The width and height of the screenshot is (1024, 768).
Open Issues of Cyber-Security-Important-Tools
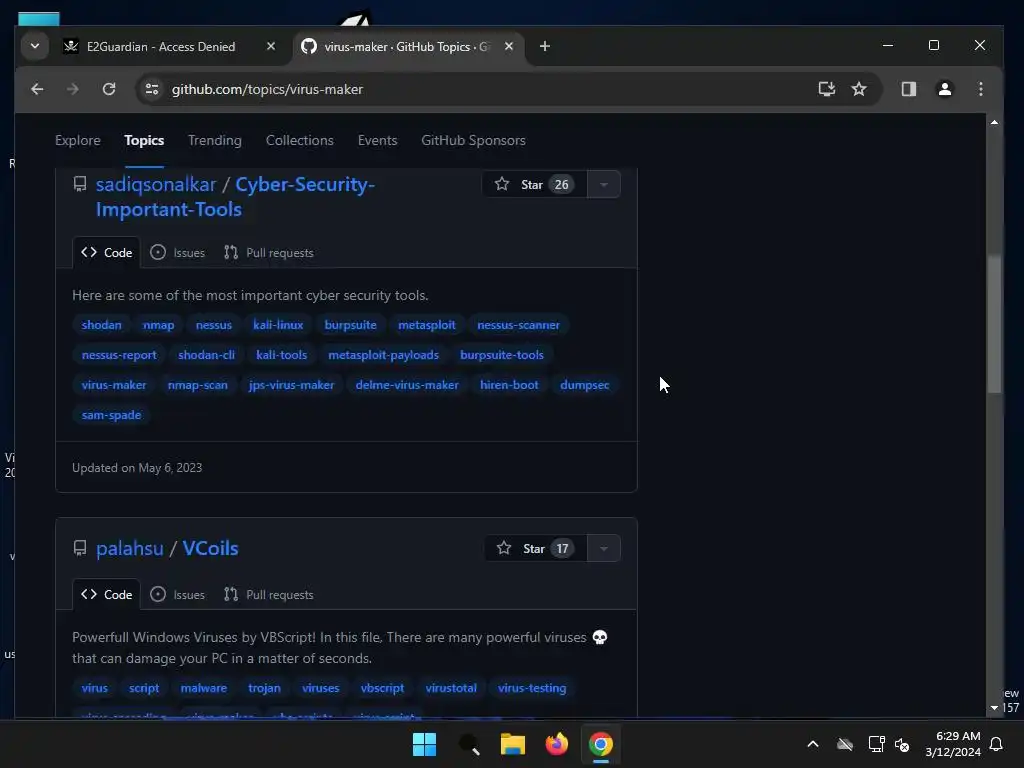(x=178, y=253)
